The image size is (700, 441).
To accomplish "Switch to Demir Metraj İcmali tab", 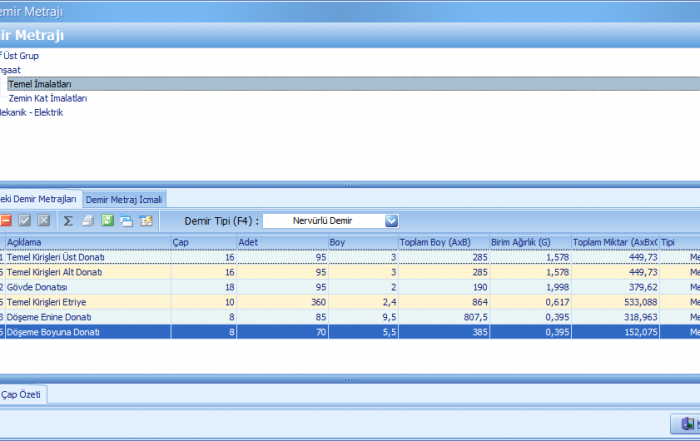I will coord(124,199).
